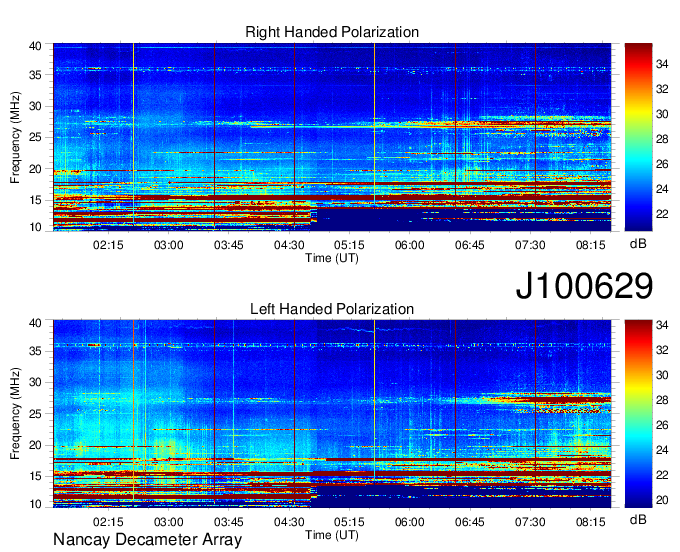Click 02:15 time tick under Left Handed plot
Viewport: 680px width, 552px height.
coord(108,522)
